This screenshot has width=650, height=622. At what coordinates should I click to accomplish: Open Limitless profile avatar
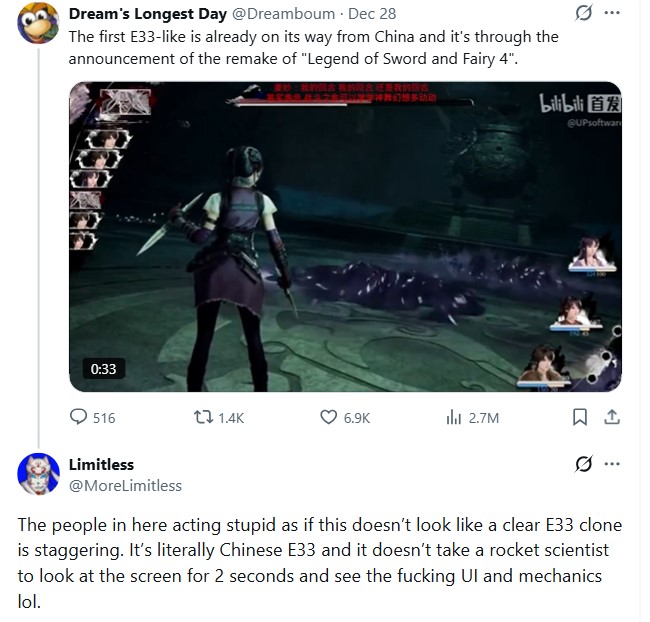pyautogui.click(x=38, y=474)
